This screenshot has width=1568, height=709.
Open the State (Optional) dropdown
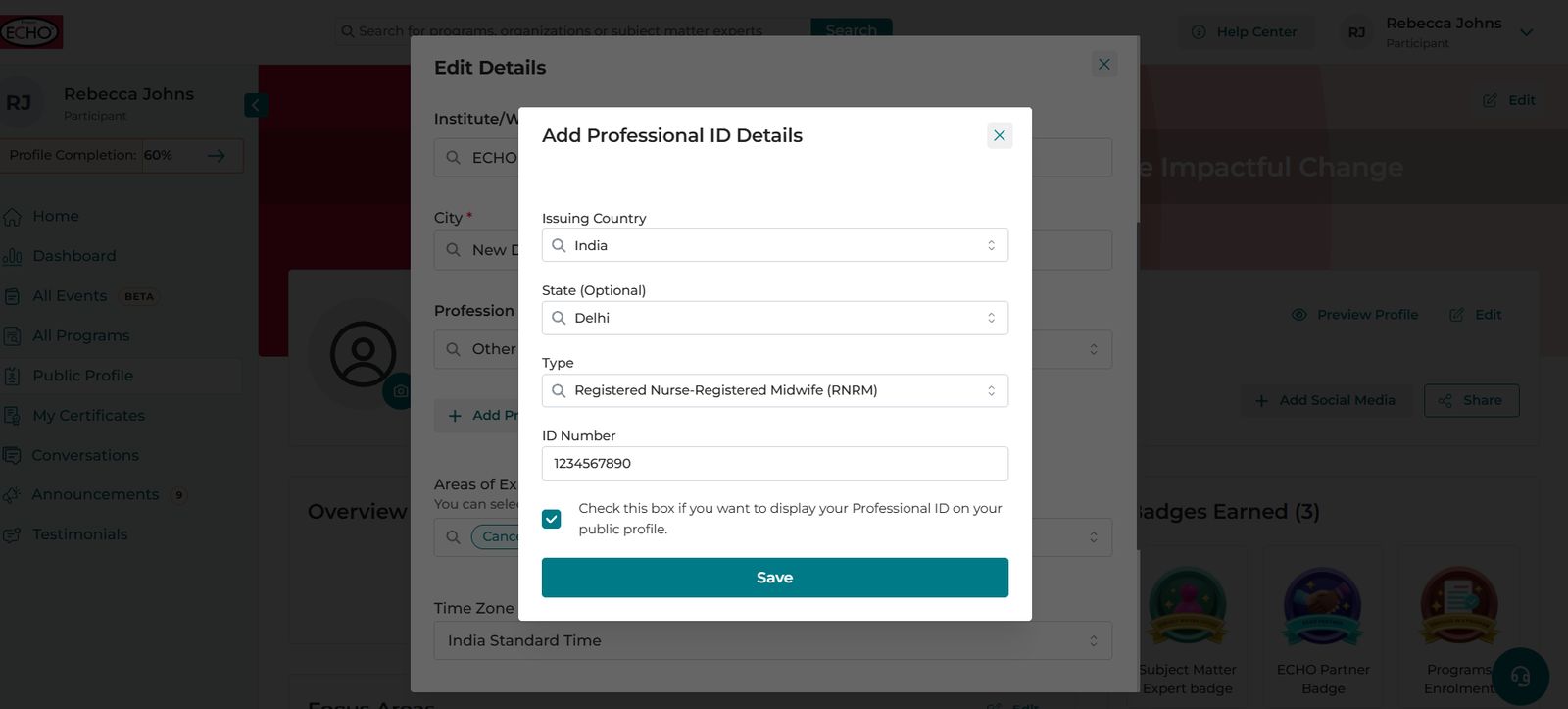[x=774, y=318]
